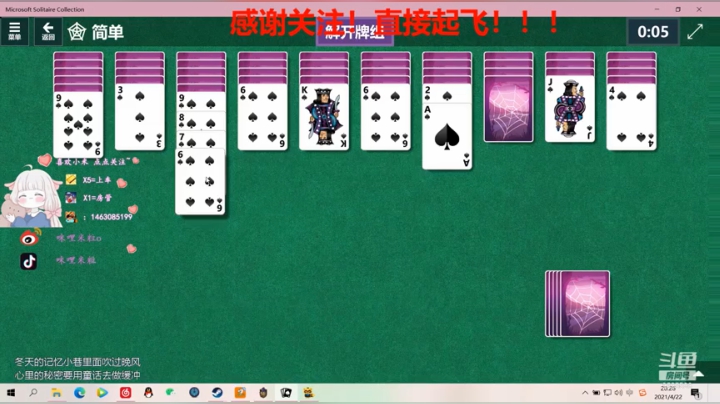Open QQ penguin icon in taskbar

click(x=148, y=393)
